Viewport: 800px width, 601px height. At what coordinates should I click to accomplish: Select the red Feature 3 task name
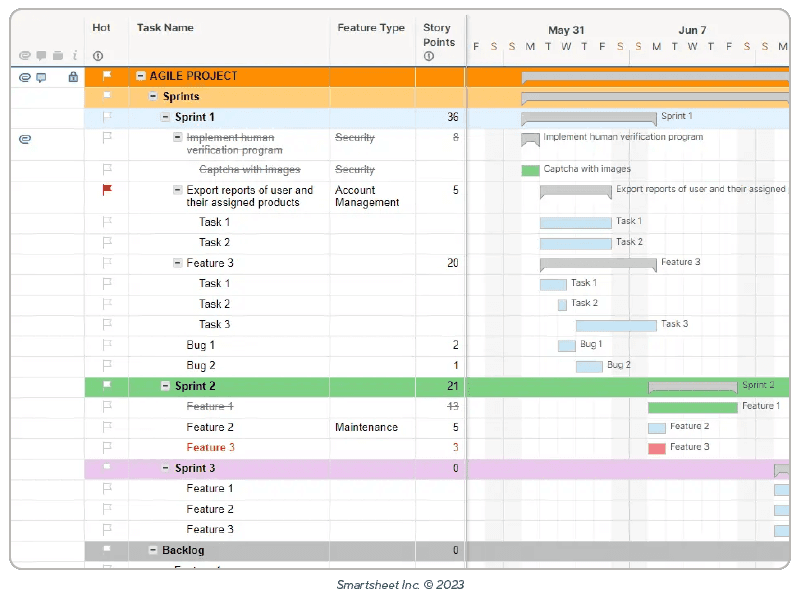[210, 447]
